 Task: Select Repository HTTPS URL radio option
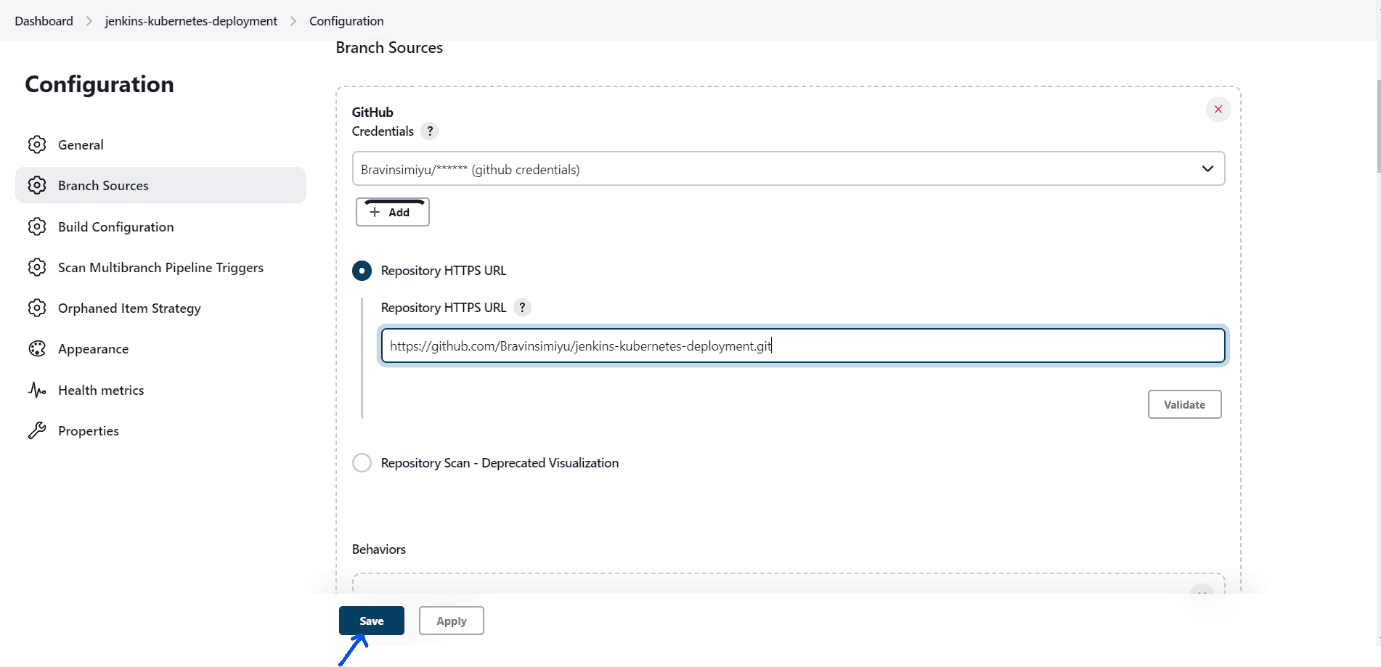click(362, 271)
